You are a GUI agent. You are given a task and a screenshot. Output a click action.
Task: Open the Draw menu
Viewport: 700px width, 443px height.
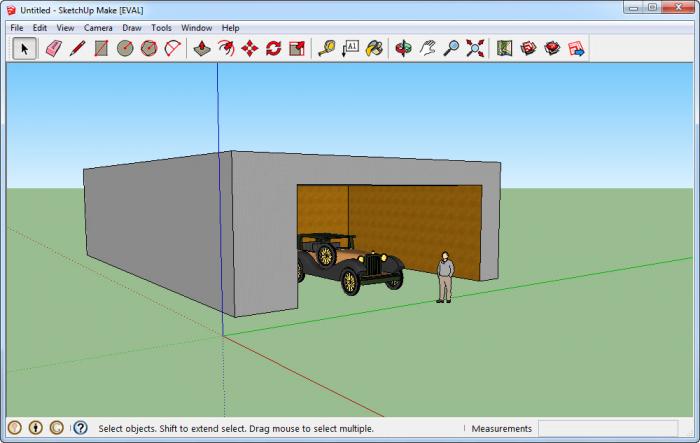pyautogui.click(x=132, y=28)
